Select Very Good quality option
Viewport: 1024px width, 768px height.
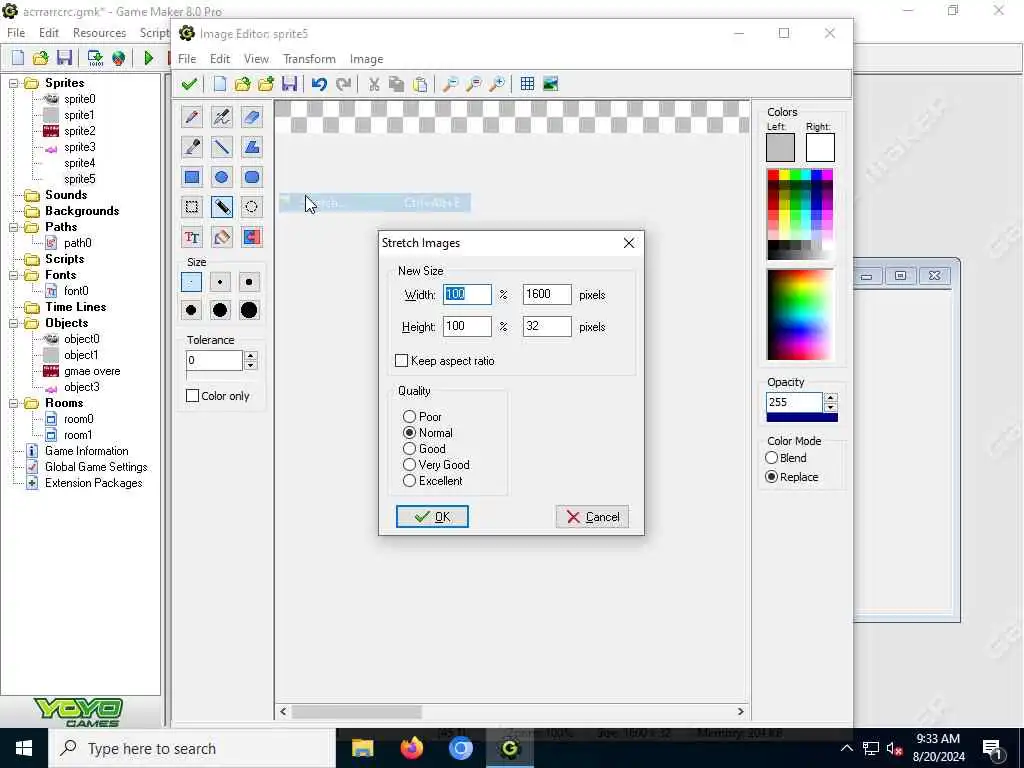pos(409,464)
